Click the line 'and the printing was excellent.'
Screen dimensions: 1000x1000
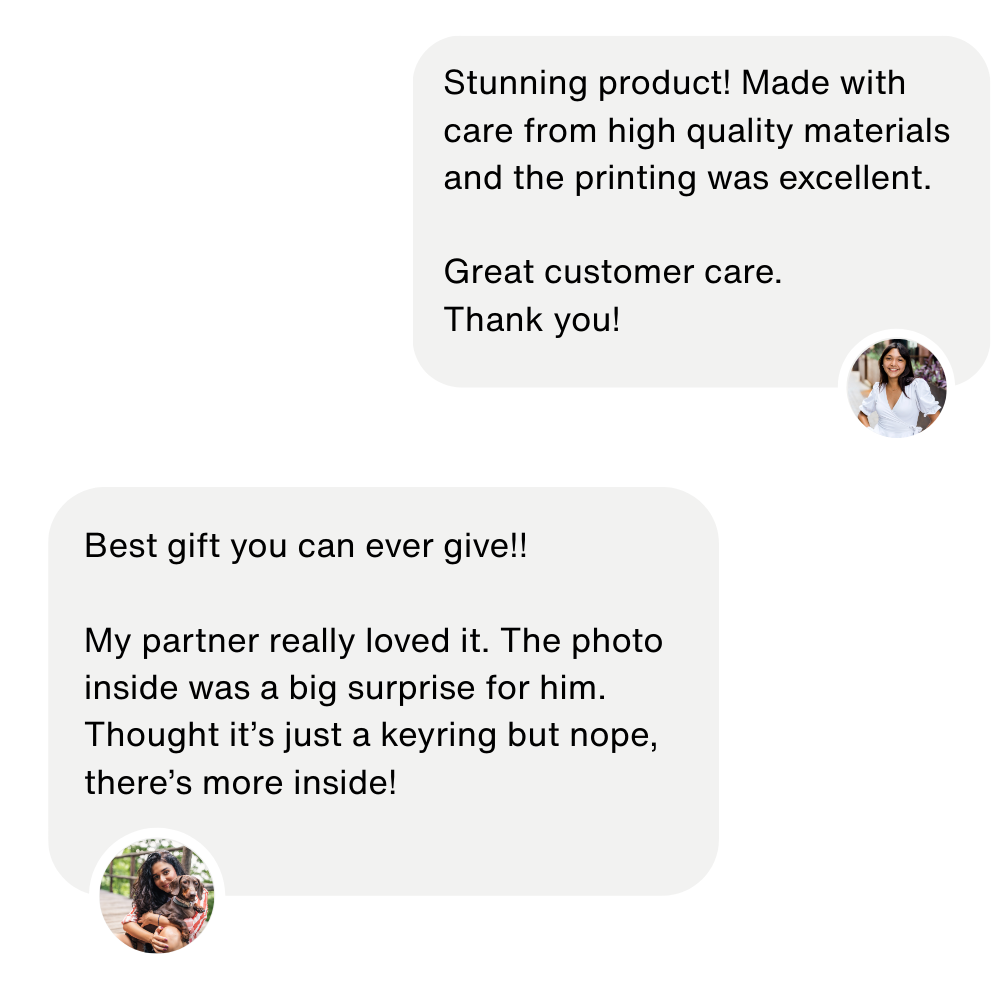[x=688, y=178]
